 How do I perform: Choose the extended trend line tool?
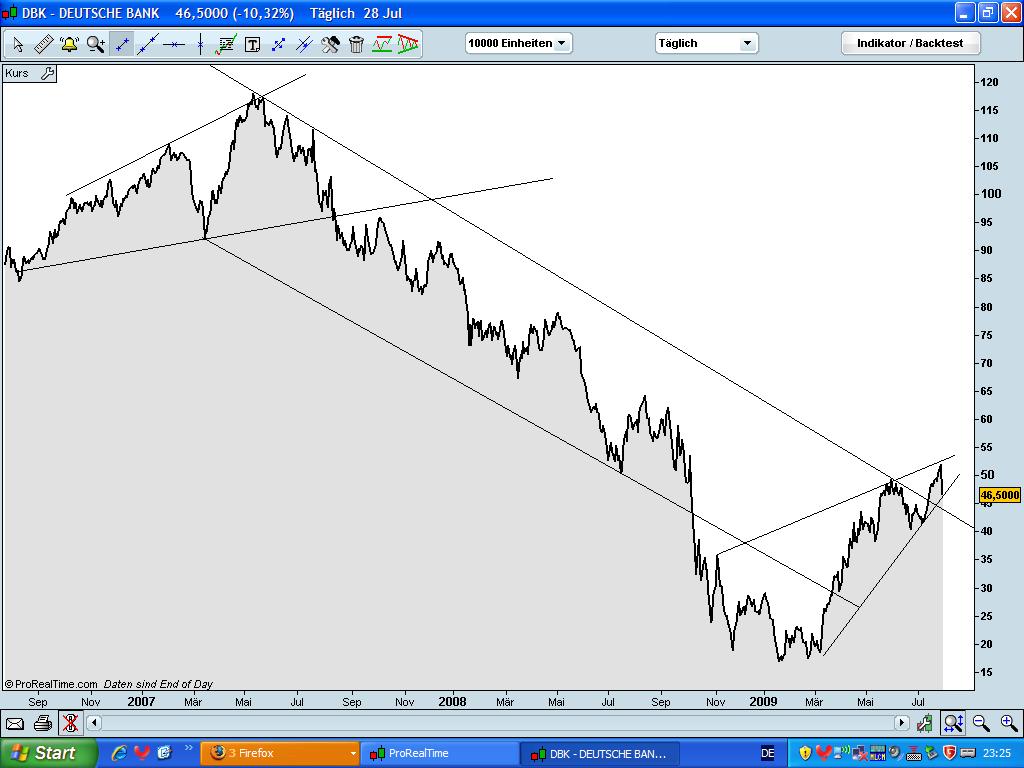(x=148, y=44)
